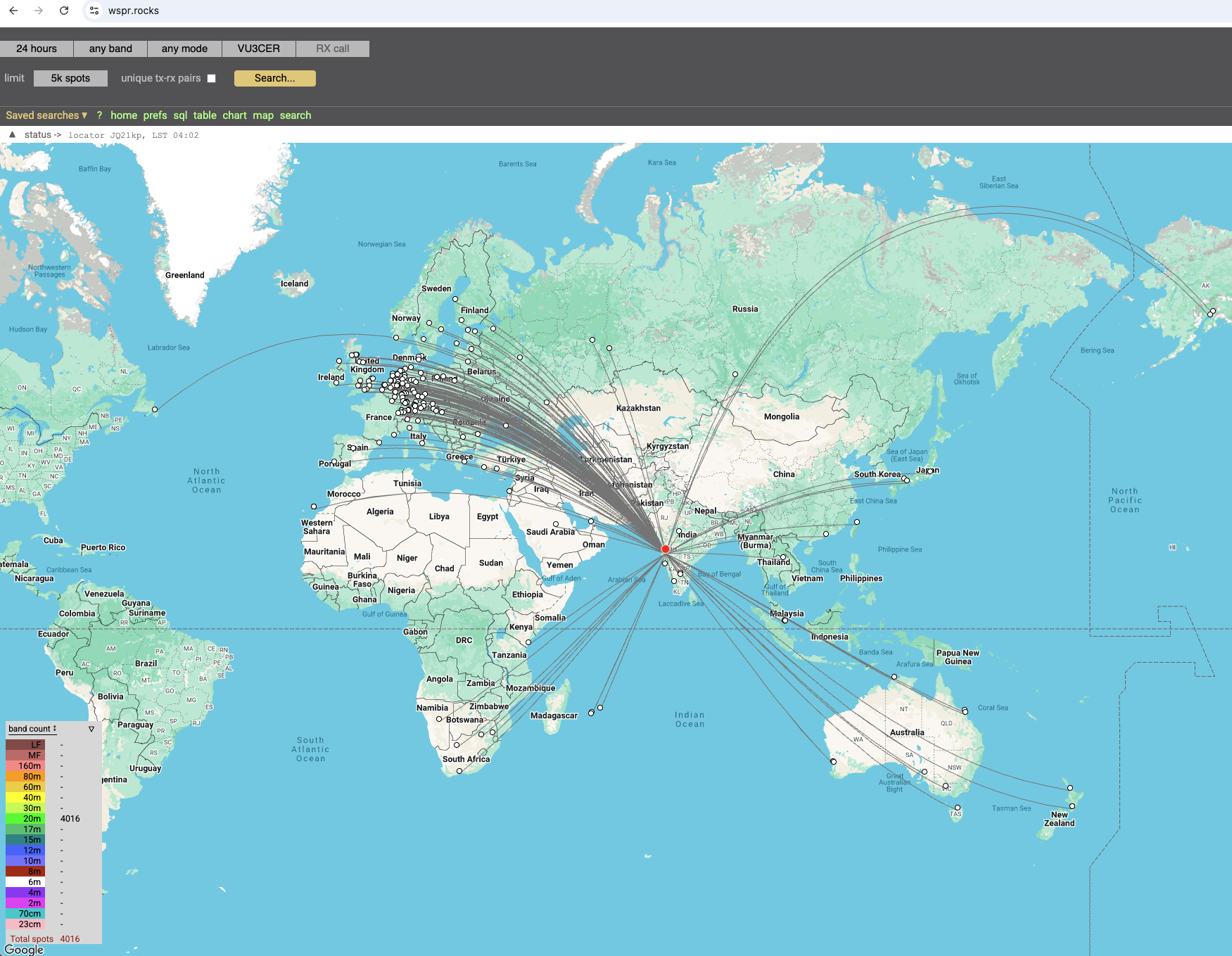Click the red transmitter marker in India
1232x956 pixels.
tap(665, 549)
